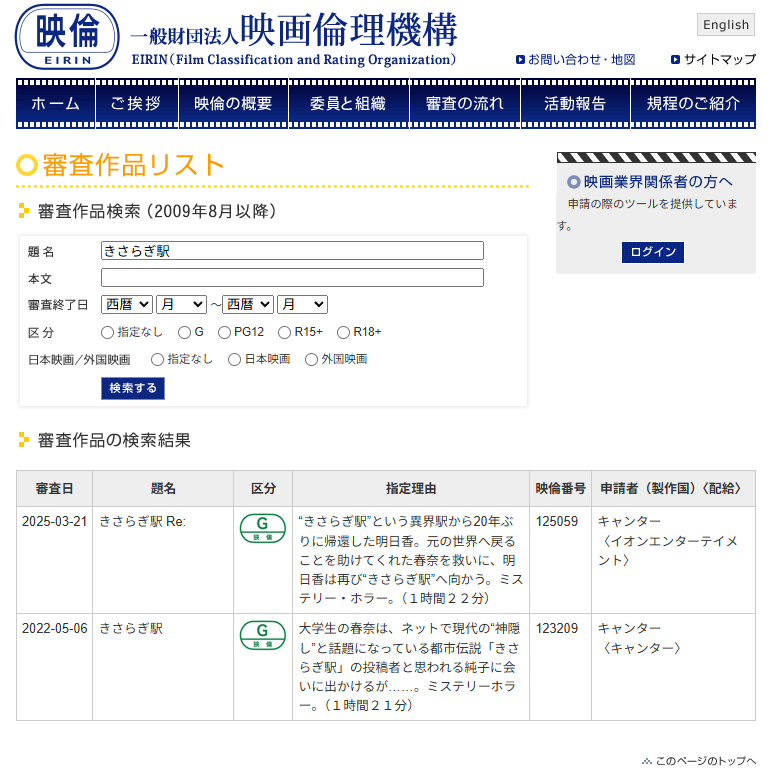The width and height of the screenshot is (777, 778).
Task: Open the 規程のご紹介 menu item
Action: [x=693, y=103]
